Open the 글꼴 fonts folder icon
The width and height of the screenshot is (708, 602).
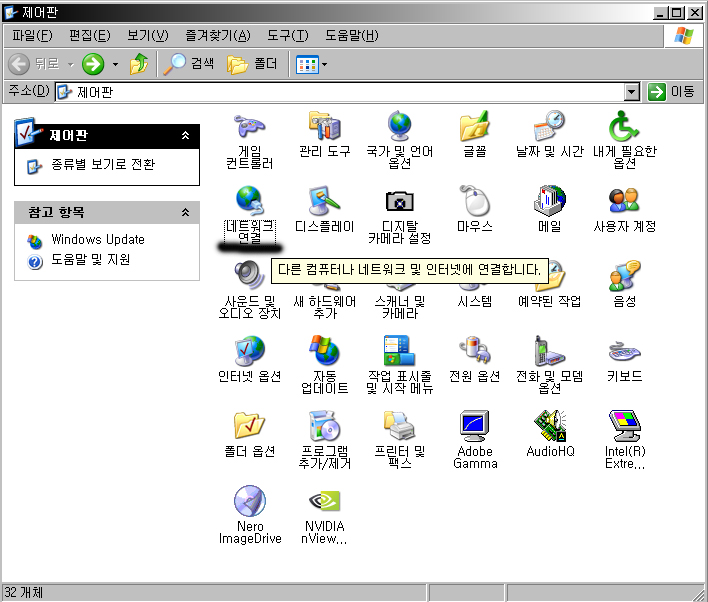pyautogui.click(x=475, y=126)
